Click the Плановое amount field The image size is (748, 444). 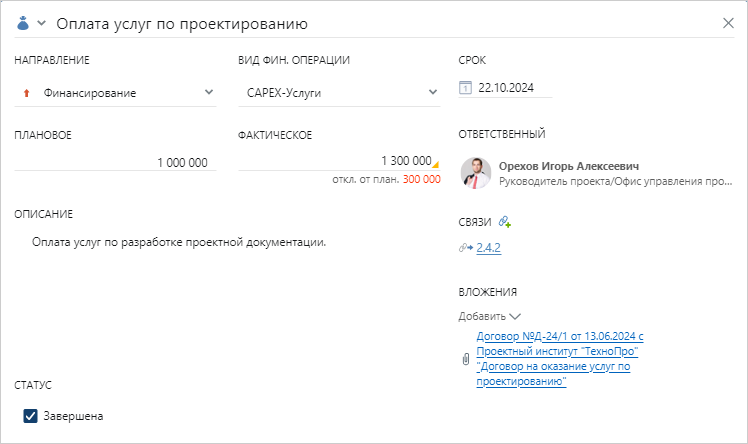[115, 162]
